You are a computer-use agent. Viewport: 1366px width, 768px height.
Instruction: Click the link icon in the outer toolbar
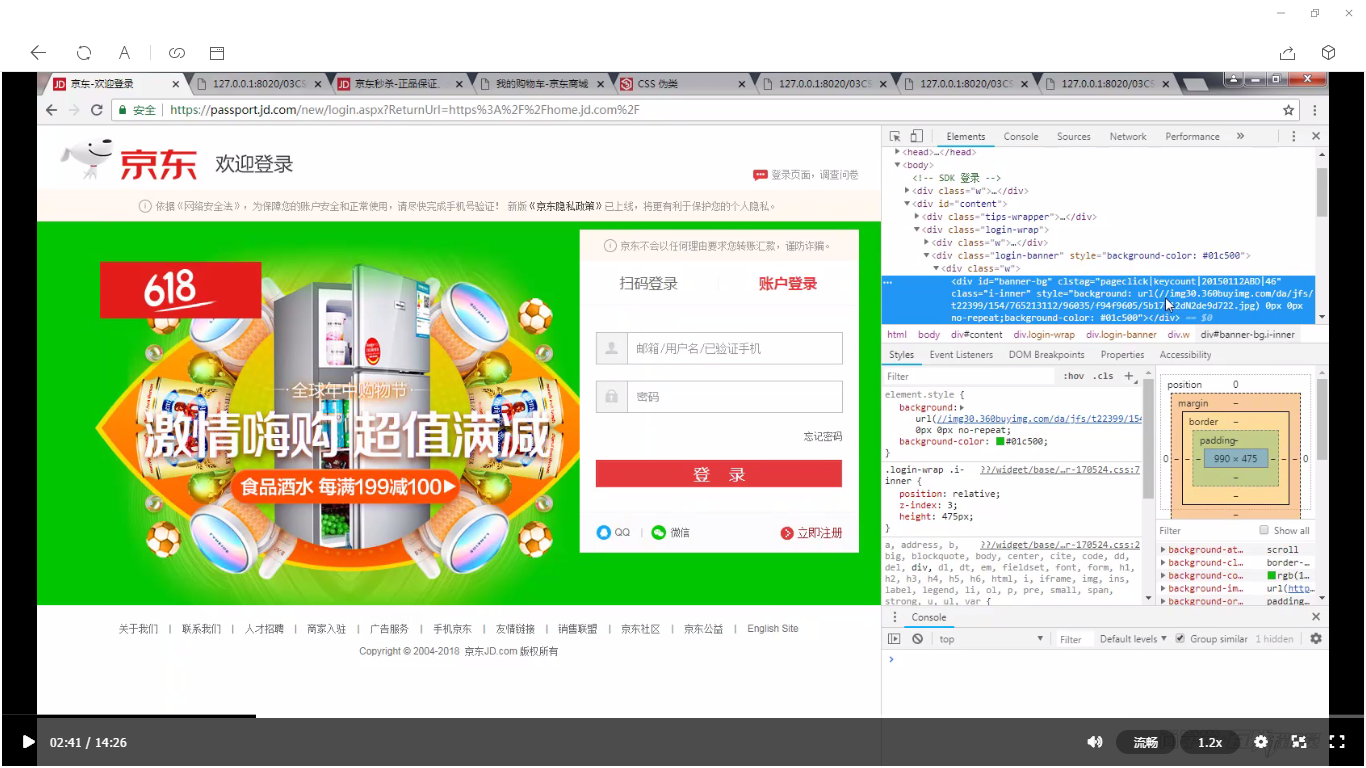coord(177,53)
